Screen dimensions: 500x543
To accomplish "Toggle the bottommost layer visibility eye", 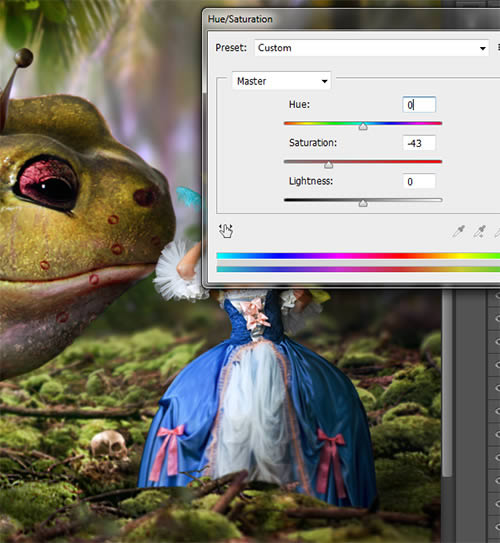I will pos(497,527).
